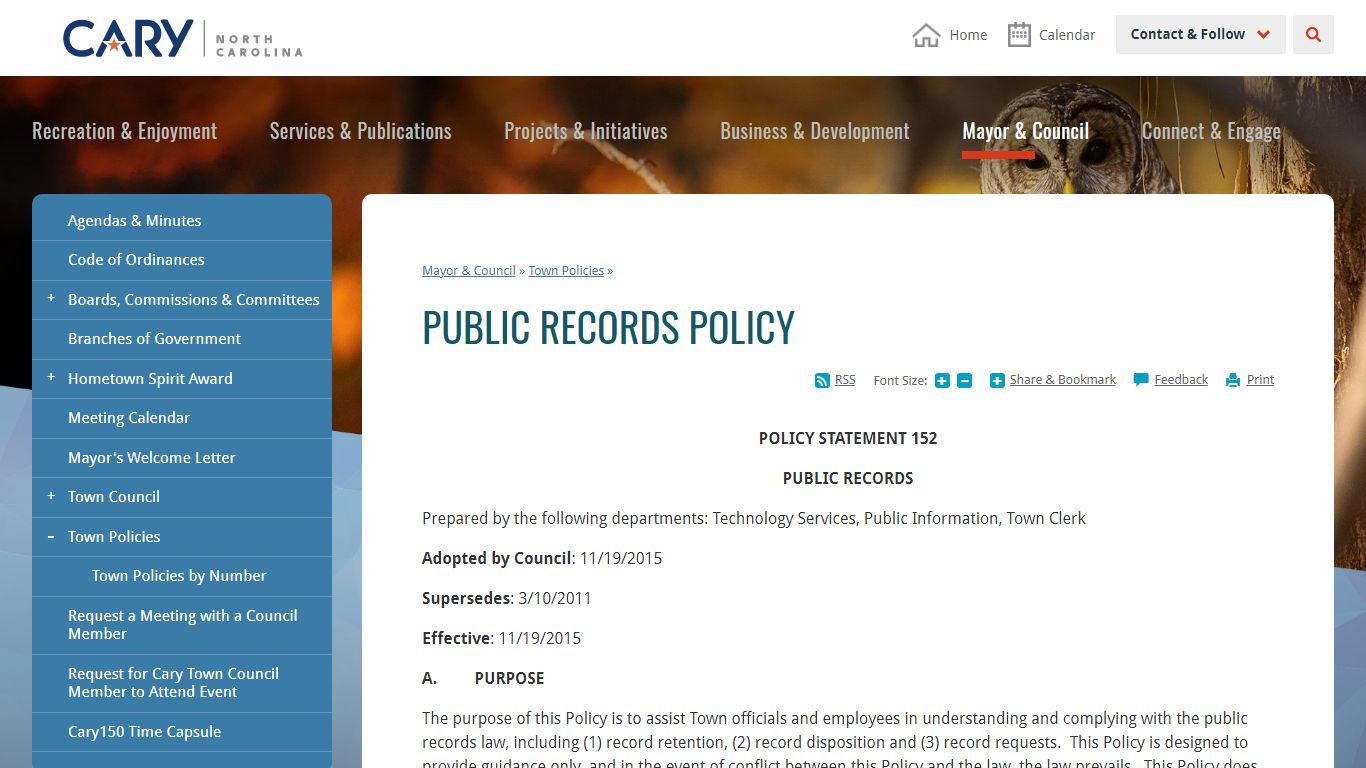Open Hometown Spirit Award page

pos(150,379)
